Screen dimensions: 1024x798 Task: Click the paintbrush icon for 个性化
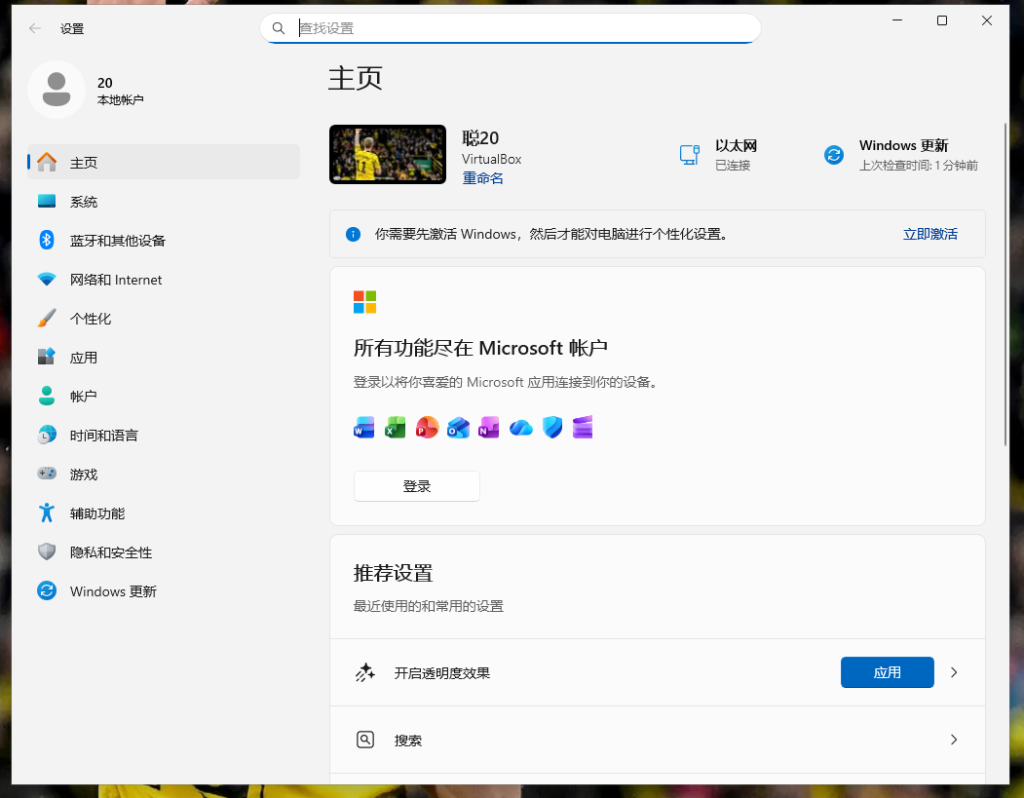click(x=47, y=318)
